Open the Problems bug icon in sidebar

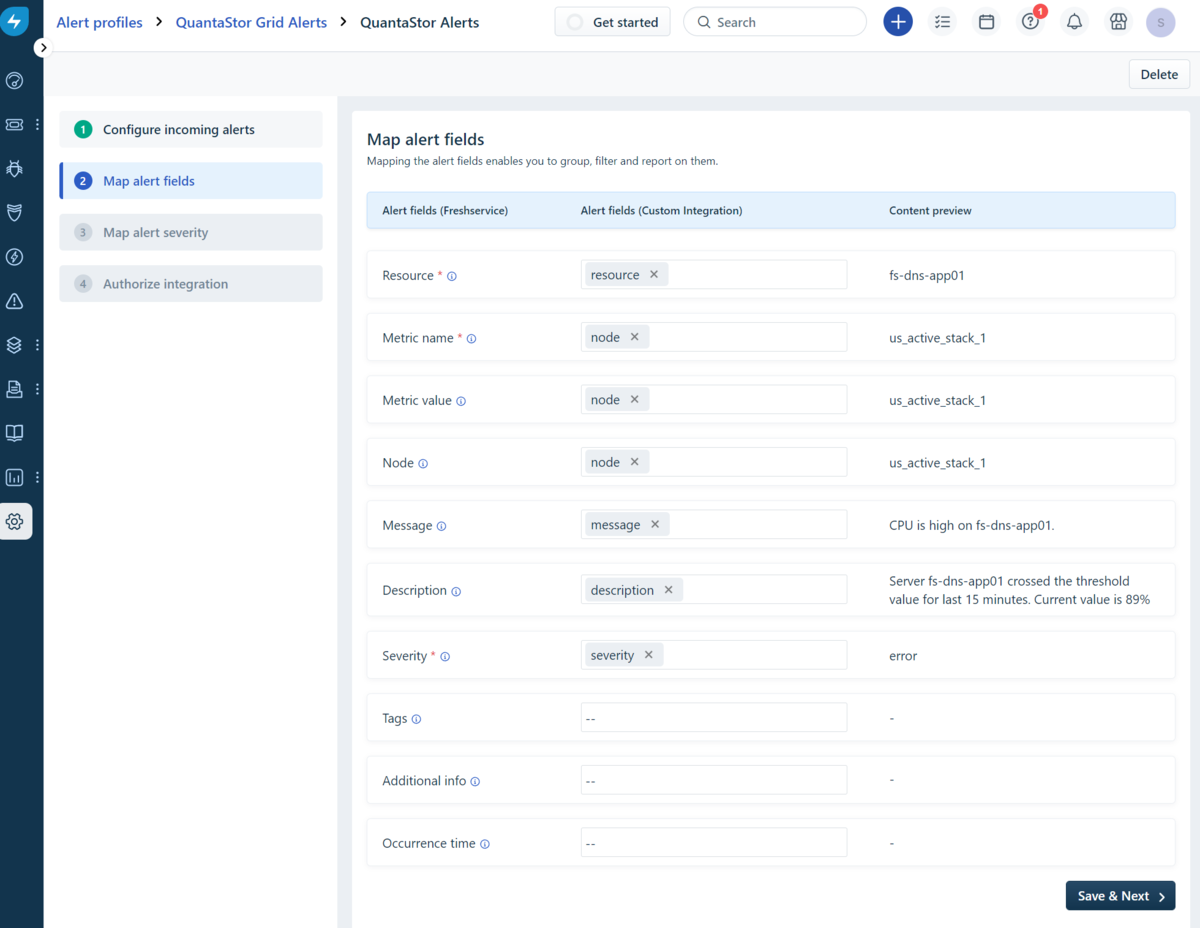[x=15, y=169]
